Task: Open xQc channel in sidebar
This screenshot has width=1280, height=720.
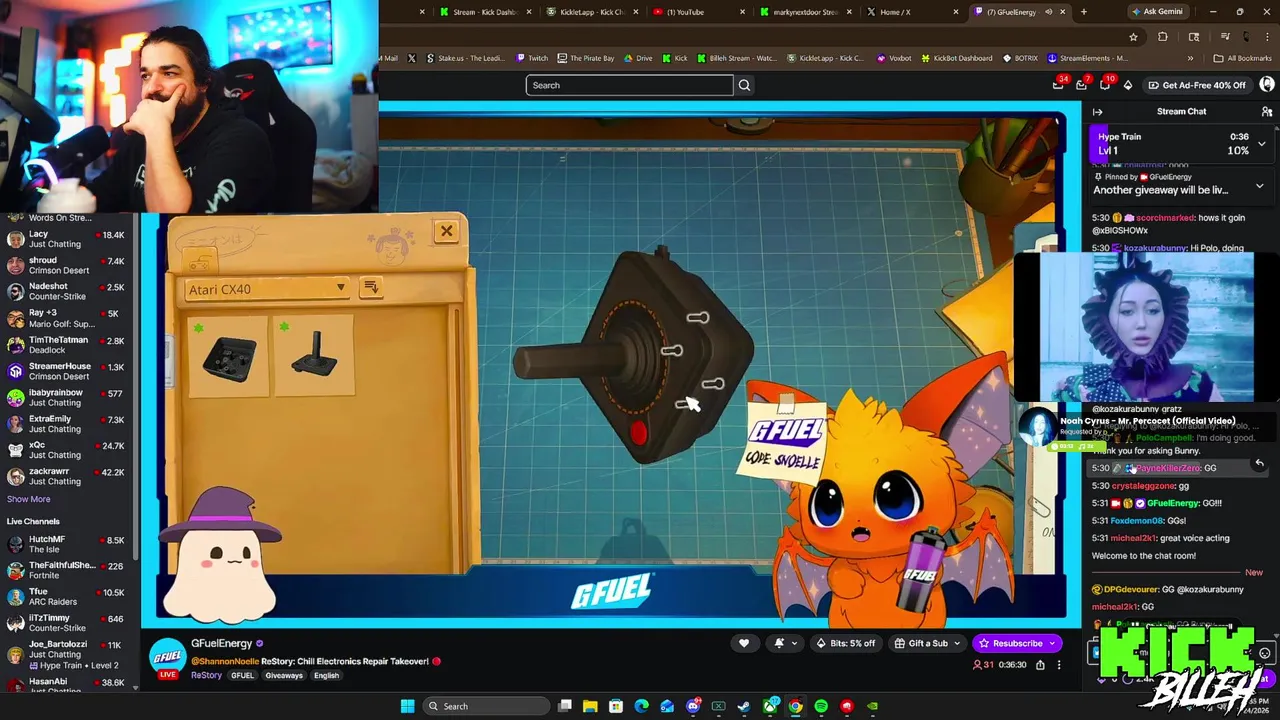Action: tap(66, 449)
